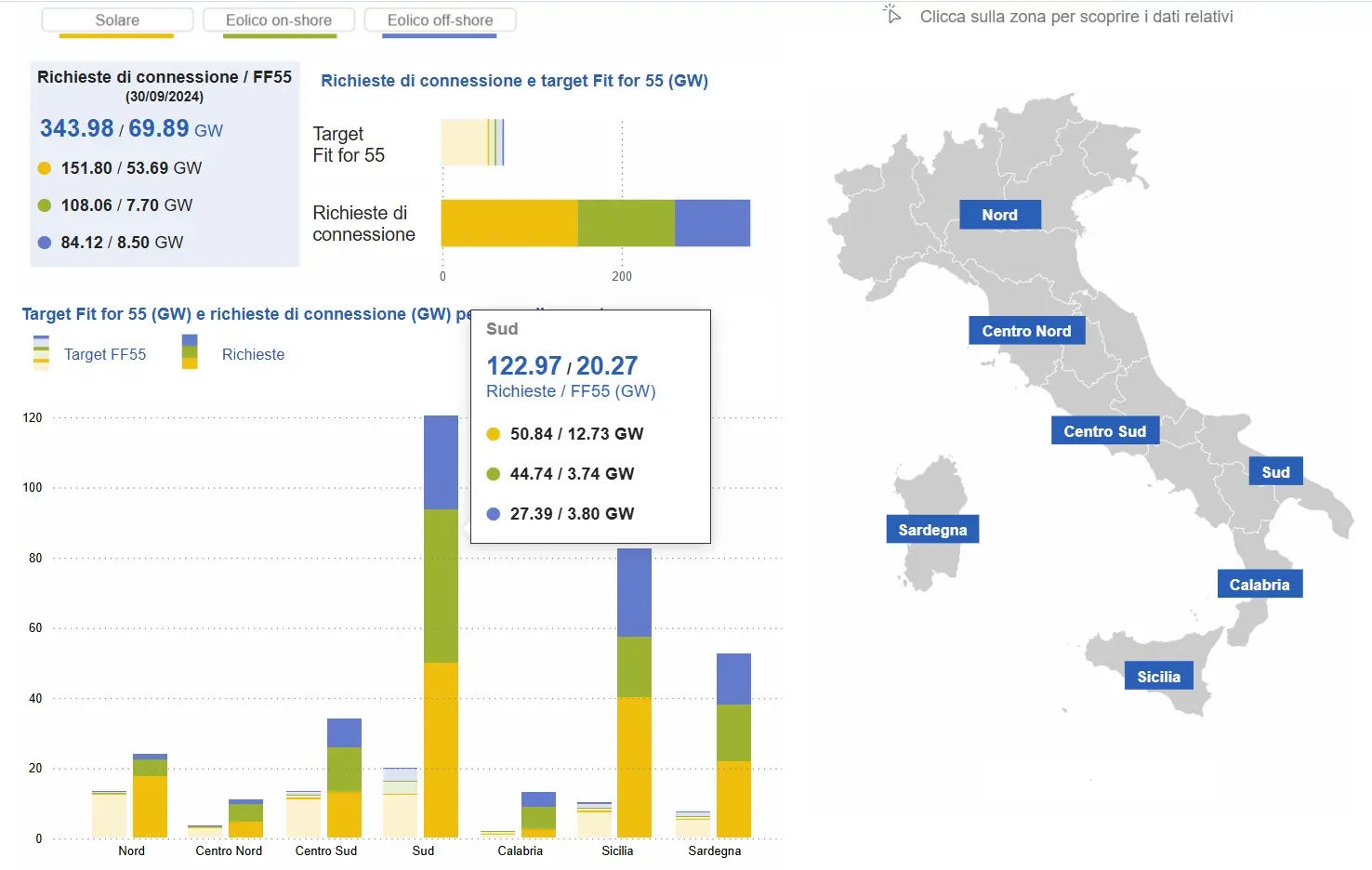Click the Sud target FF55 pale bar
This screenshot has height=870, width=1372.
[x=400, y=803]
